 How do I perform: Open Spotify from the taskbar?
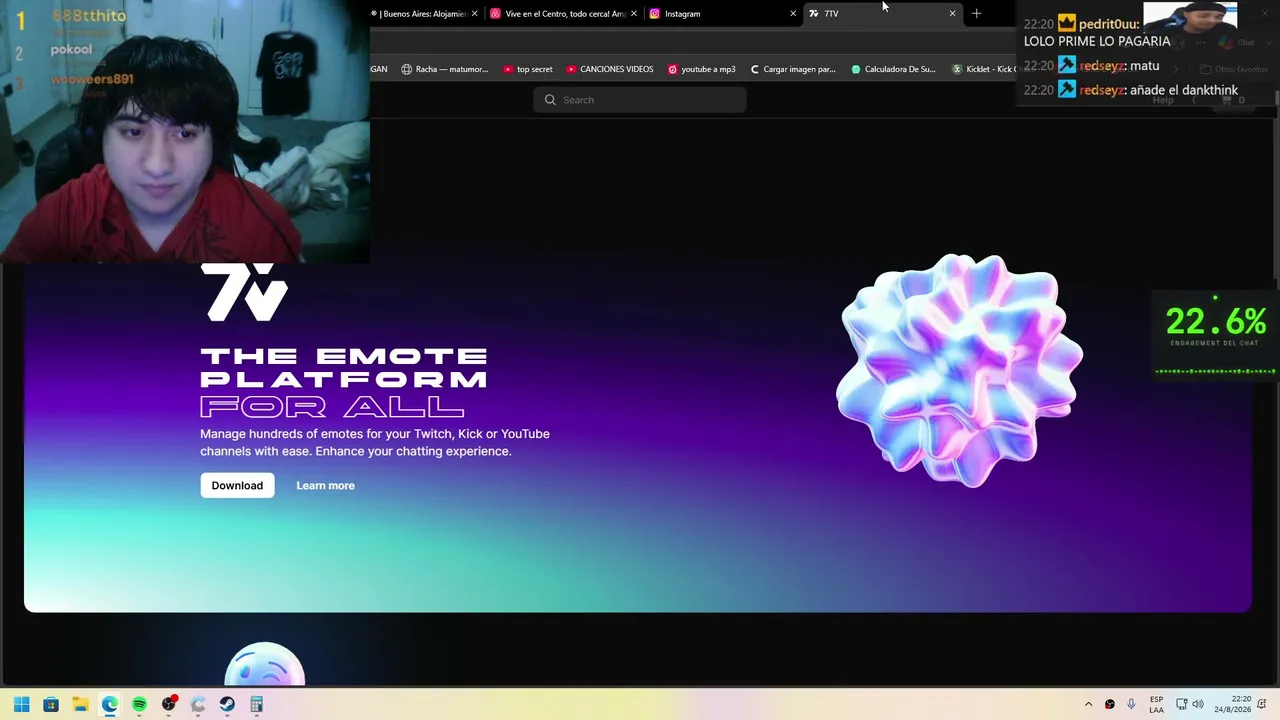coord(139,705)
